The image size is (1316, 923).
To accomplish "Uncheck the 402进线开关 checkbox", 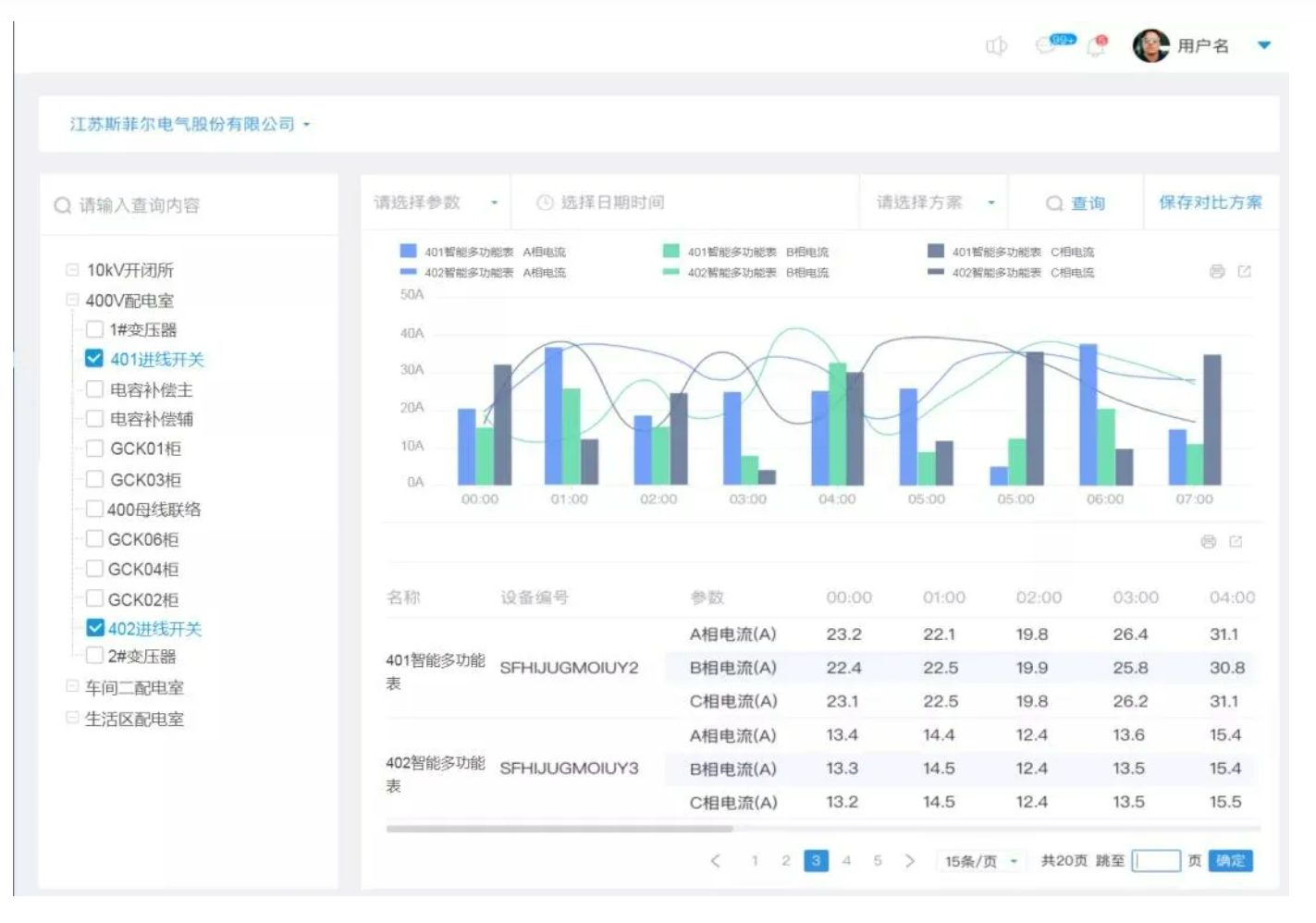I will [94, 628].
